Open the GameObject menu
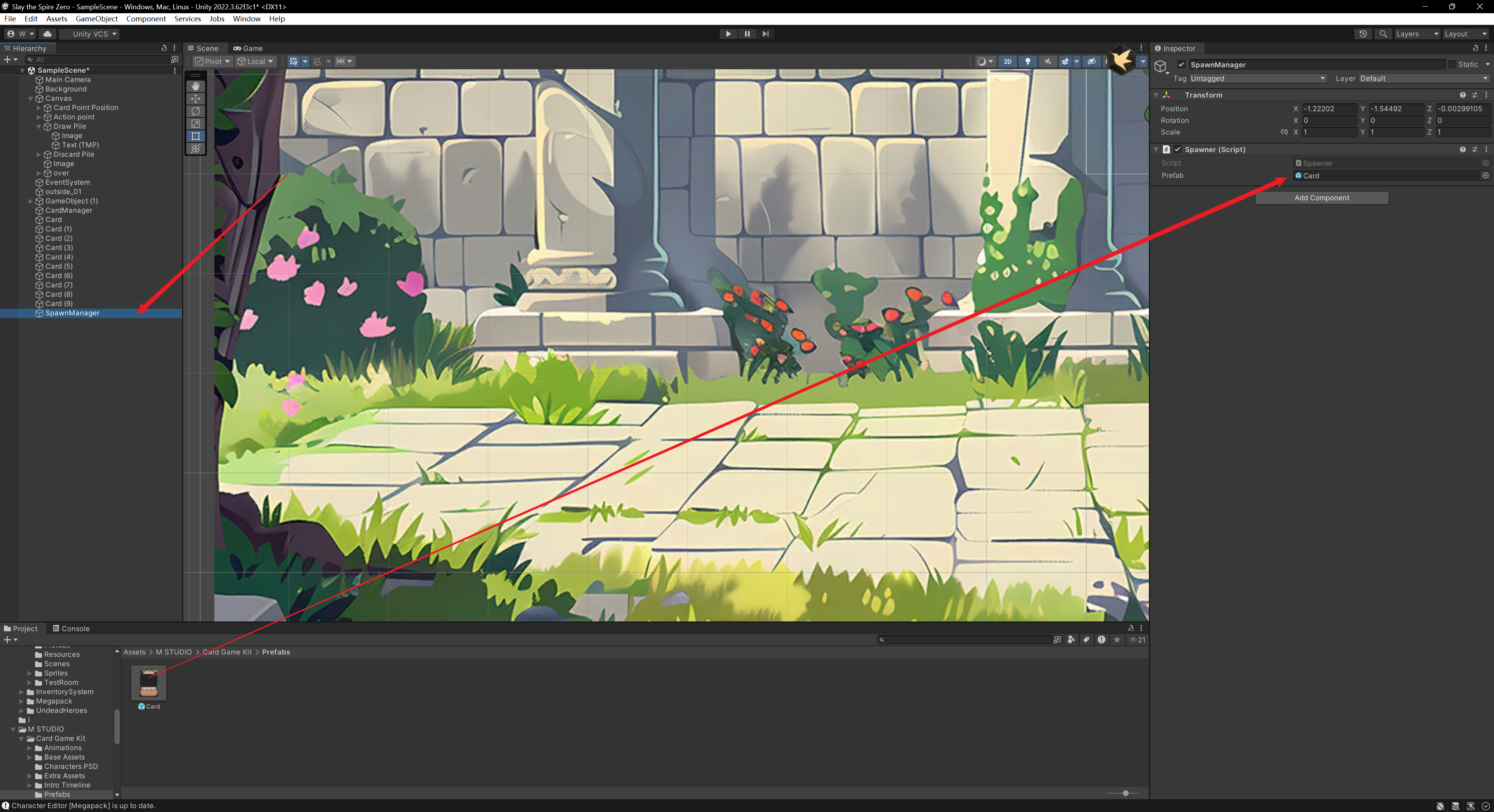This screenshot has width=1494, height=812. (96, 19)
